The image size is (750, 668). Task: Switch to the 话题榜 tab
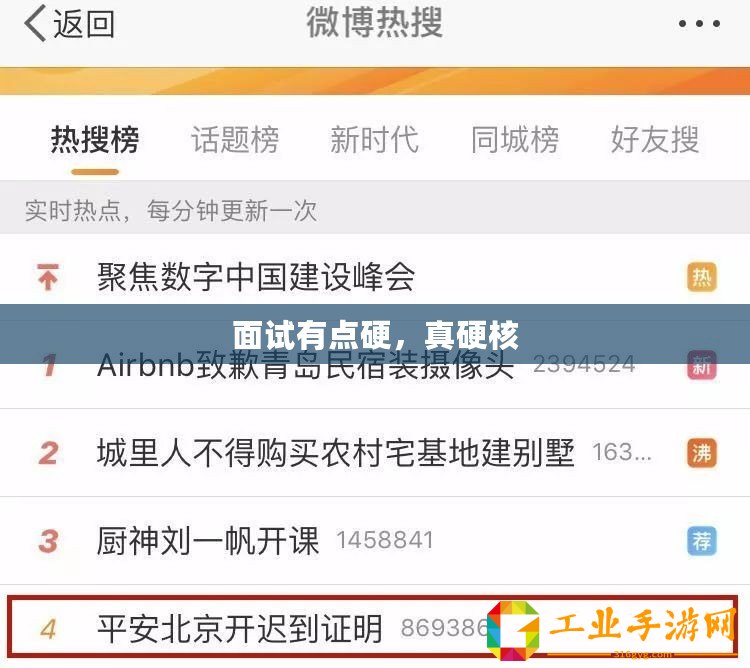tap(235, 140)
